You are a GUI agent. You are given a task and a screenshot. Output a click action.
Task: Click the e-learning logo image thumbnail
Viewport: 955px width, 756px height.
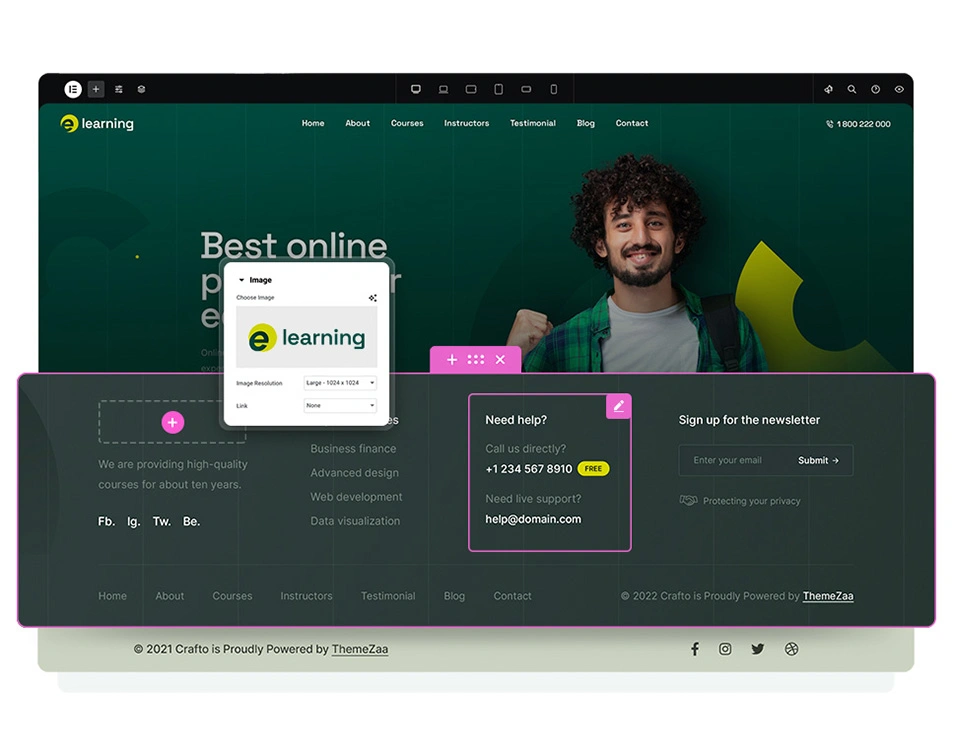[x=306, y=338]
